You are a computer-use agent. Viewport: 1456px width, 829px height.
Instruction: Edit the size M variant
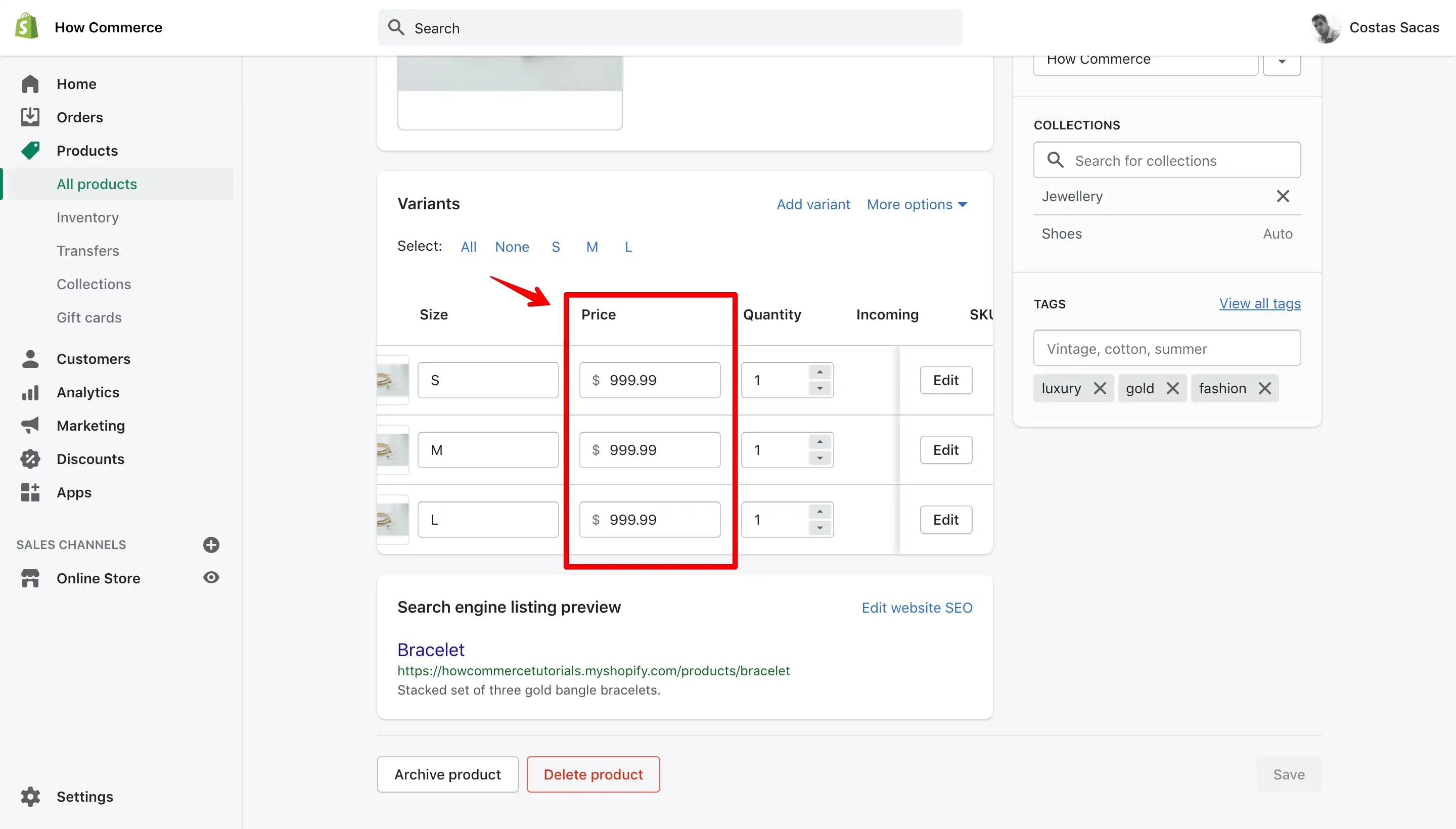[946, 450]
